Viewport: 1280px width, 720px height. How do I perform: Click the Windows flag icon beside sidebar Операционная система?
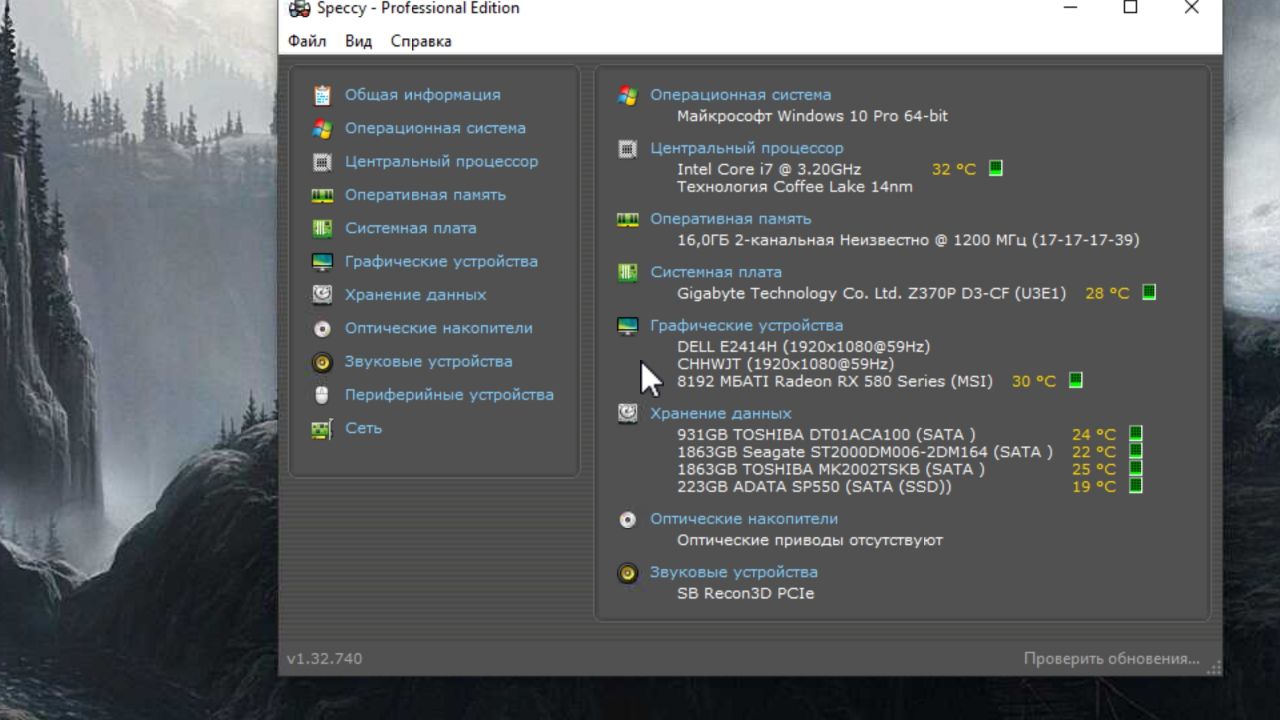(322, 128)
